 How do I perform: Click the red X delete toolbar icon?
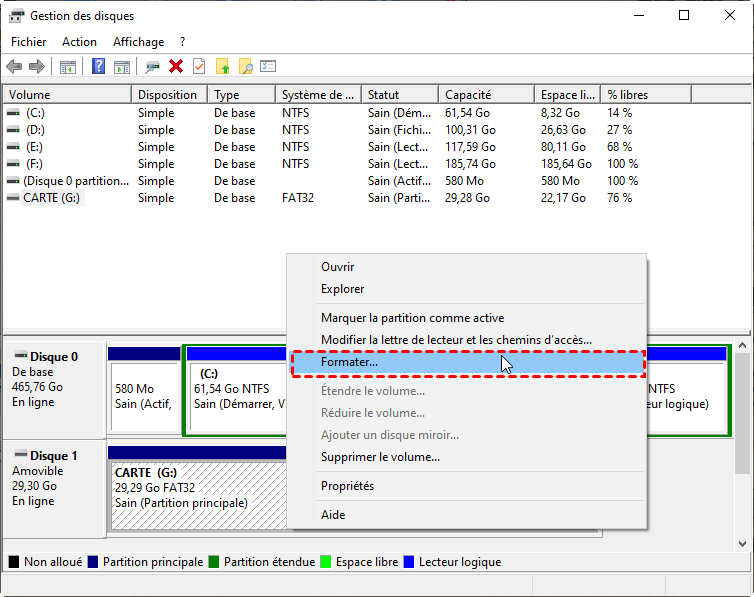(x=176, y=67)
